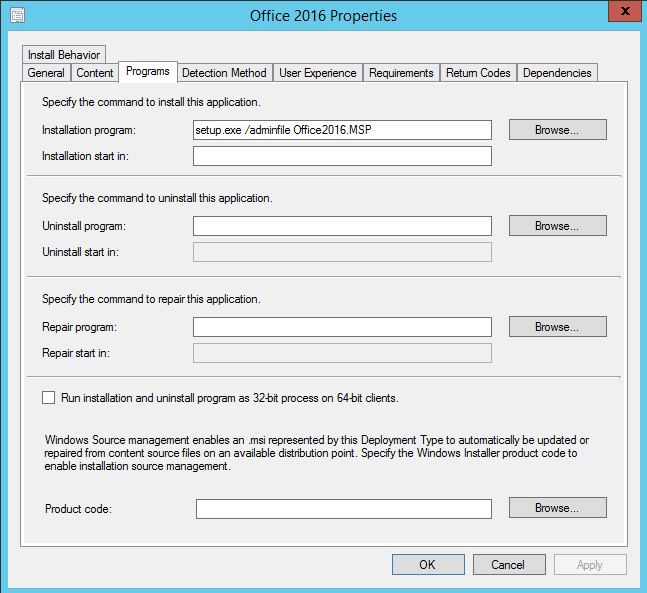Screen dimensions: 647x593
Task: Switch to the General tab
Action: coord(46,73)
